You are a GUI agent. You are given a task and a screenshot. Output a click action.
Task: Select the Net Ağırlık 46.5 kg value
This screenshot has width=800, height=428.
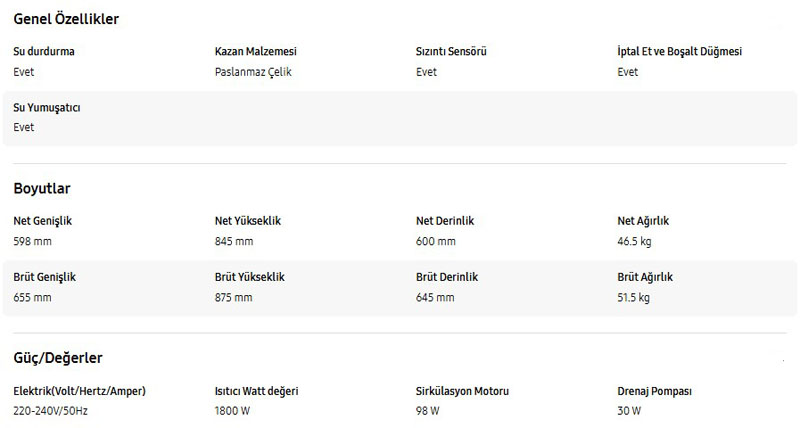coord(634,241)
